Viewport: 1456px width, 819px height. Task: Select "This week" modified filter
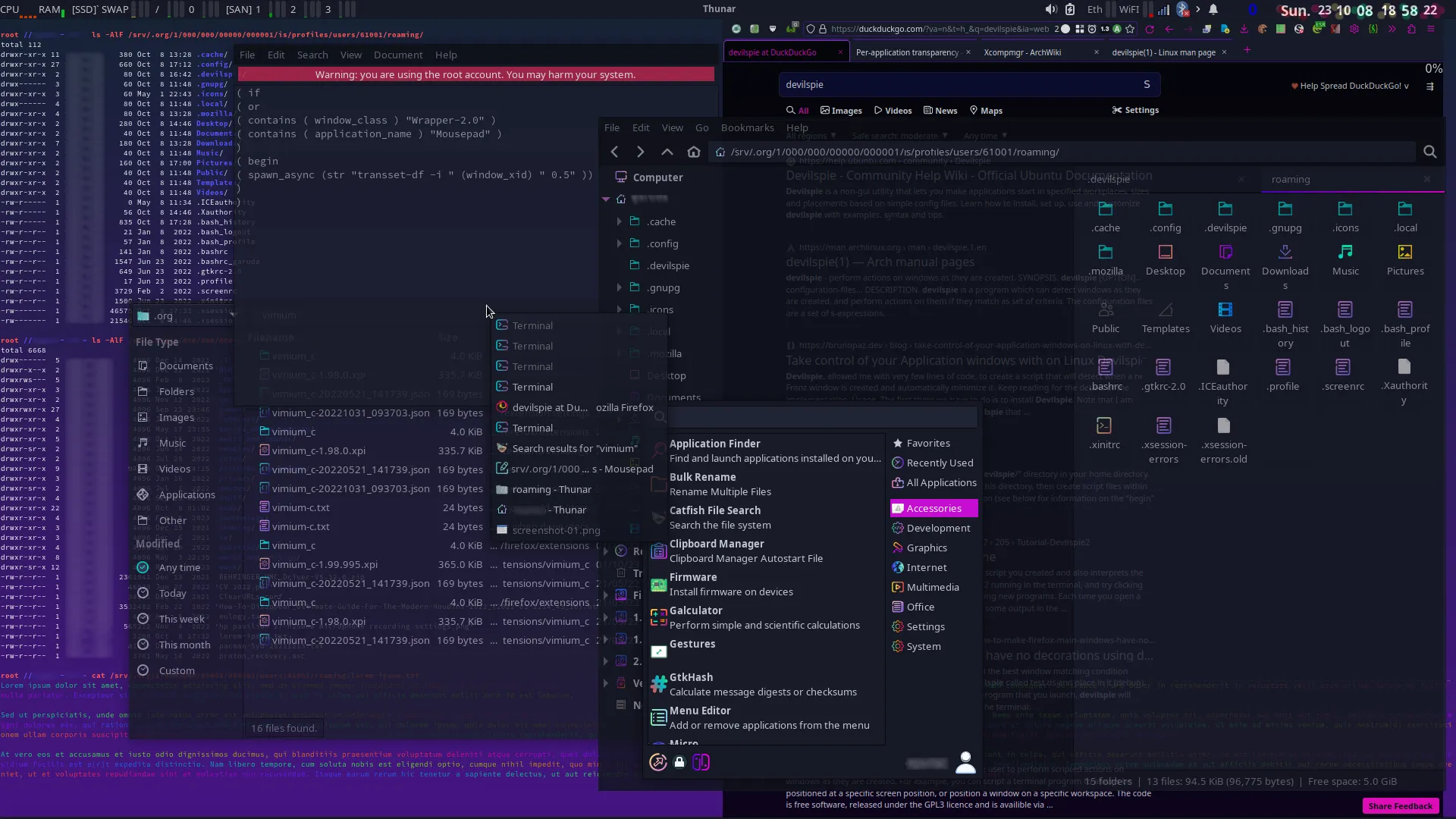coord(181,619)
